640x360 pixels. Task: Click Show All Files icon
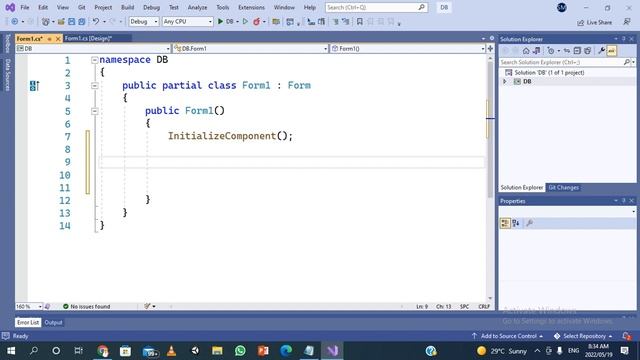(x=588, y=51)
